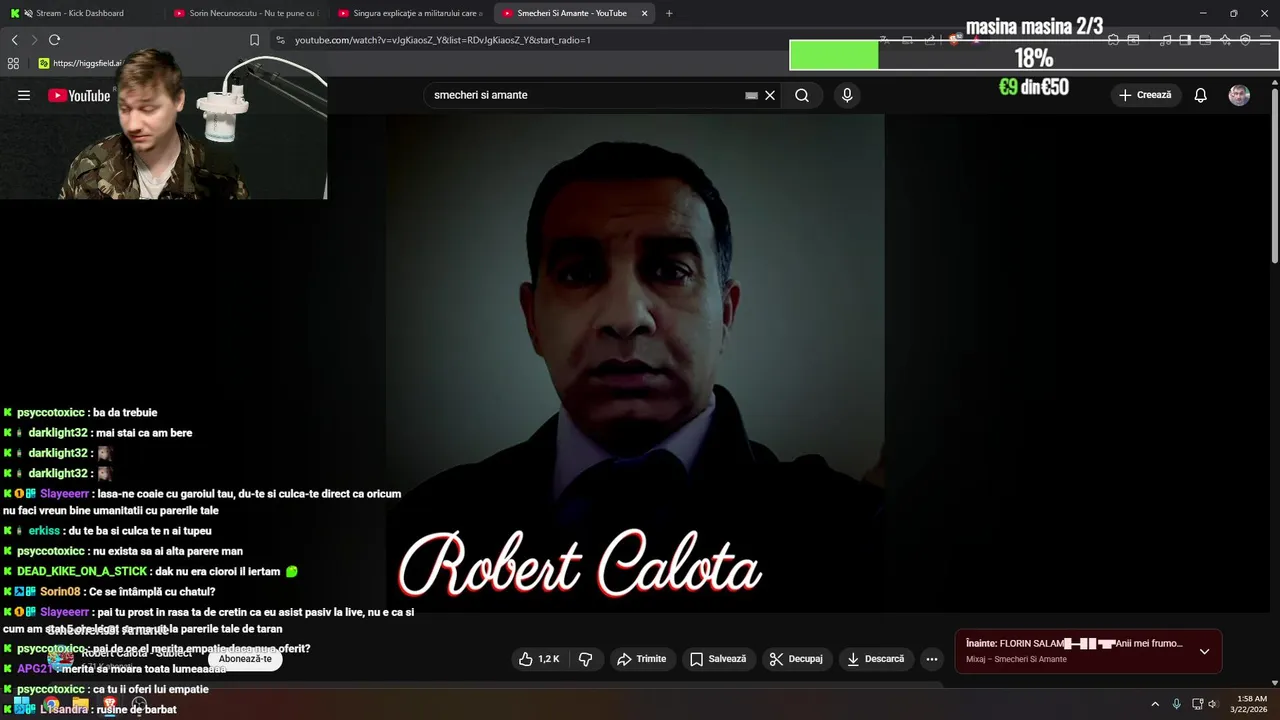The width and height of the screenshot is (1280, 720).
Task: Open the media playlist music-note icon
Action: coord(1165,40)
